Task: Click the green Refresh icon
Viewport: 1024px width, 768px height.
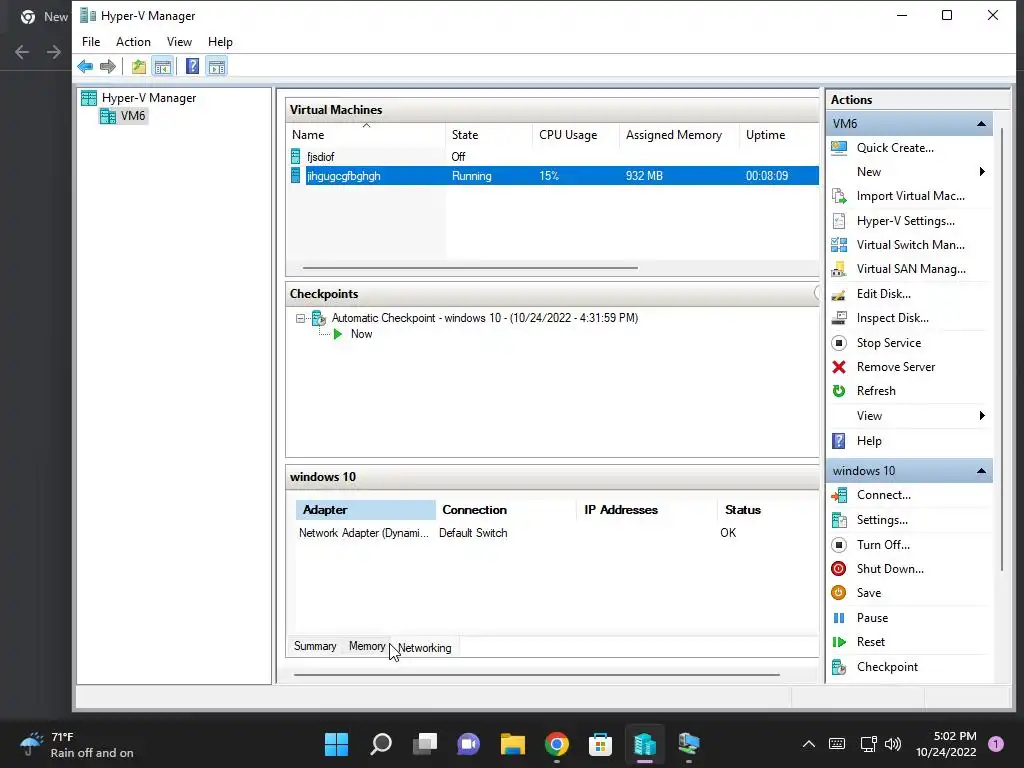Action: (x=839, y=391)
